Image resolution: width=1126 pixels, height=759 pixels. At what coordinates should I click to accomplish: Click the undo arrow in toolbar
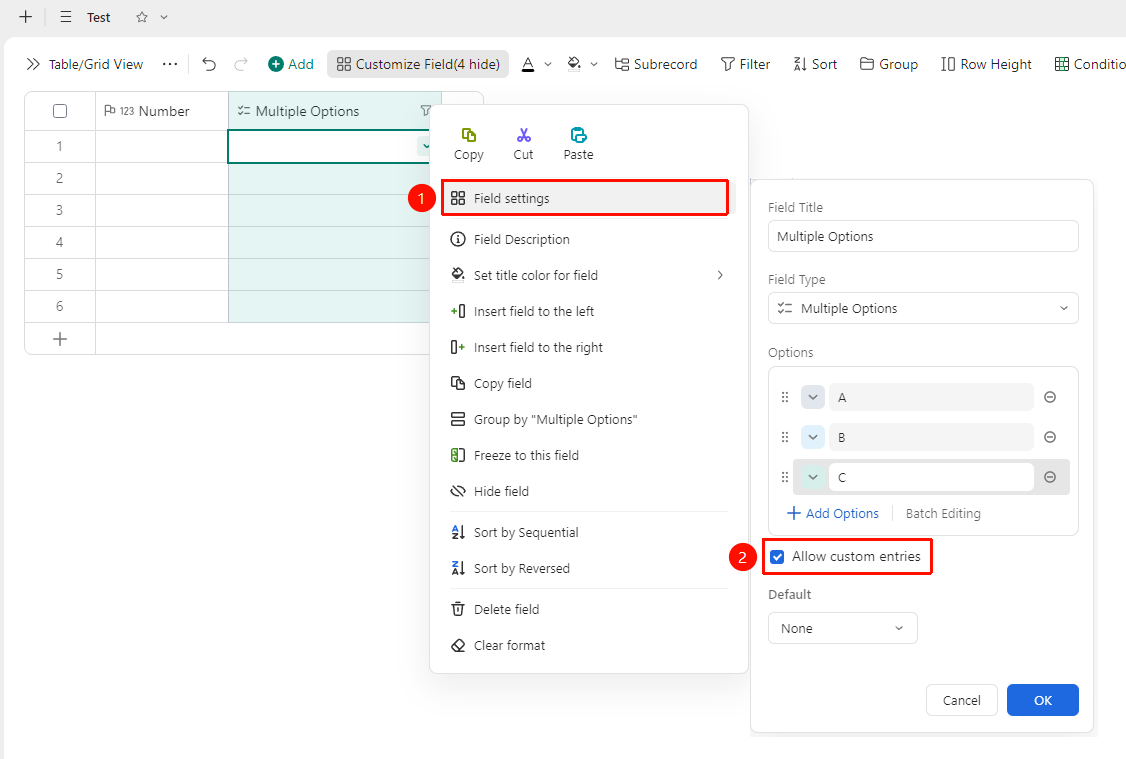click(209, 64)
